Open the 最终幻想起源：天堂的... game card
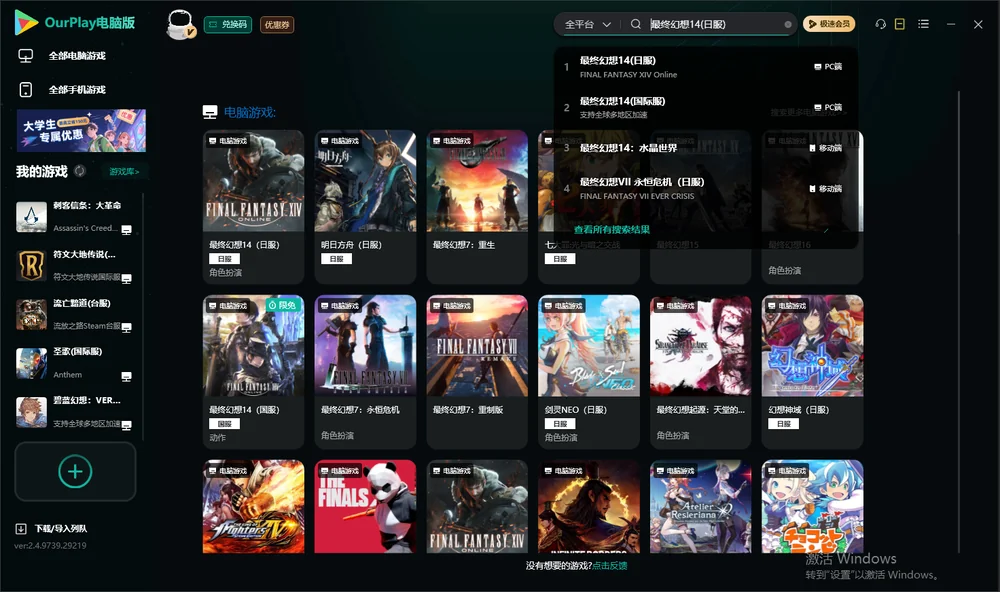This screenshot has height=592, width=1000. click(700, 371)
